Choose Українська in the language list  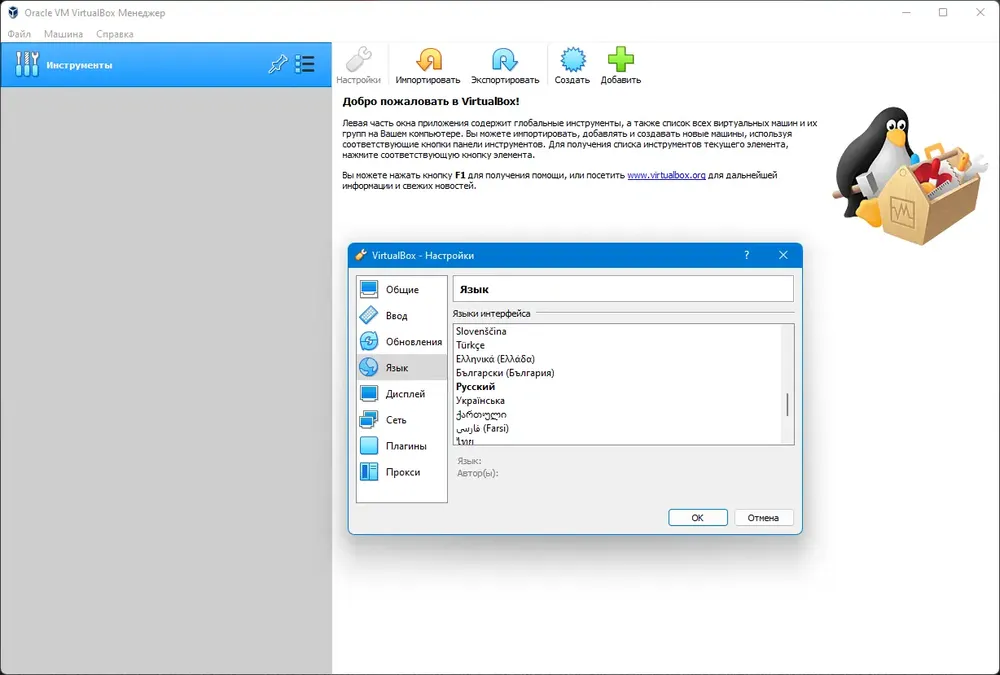coord(617,401)
